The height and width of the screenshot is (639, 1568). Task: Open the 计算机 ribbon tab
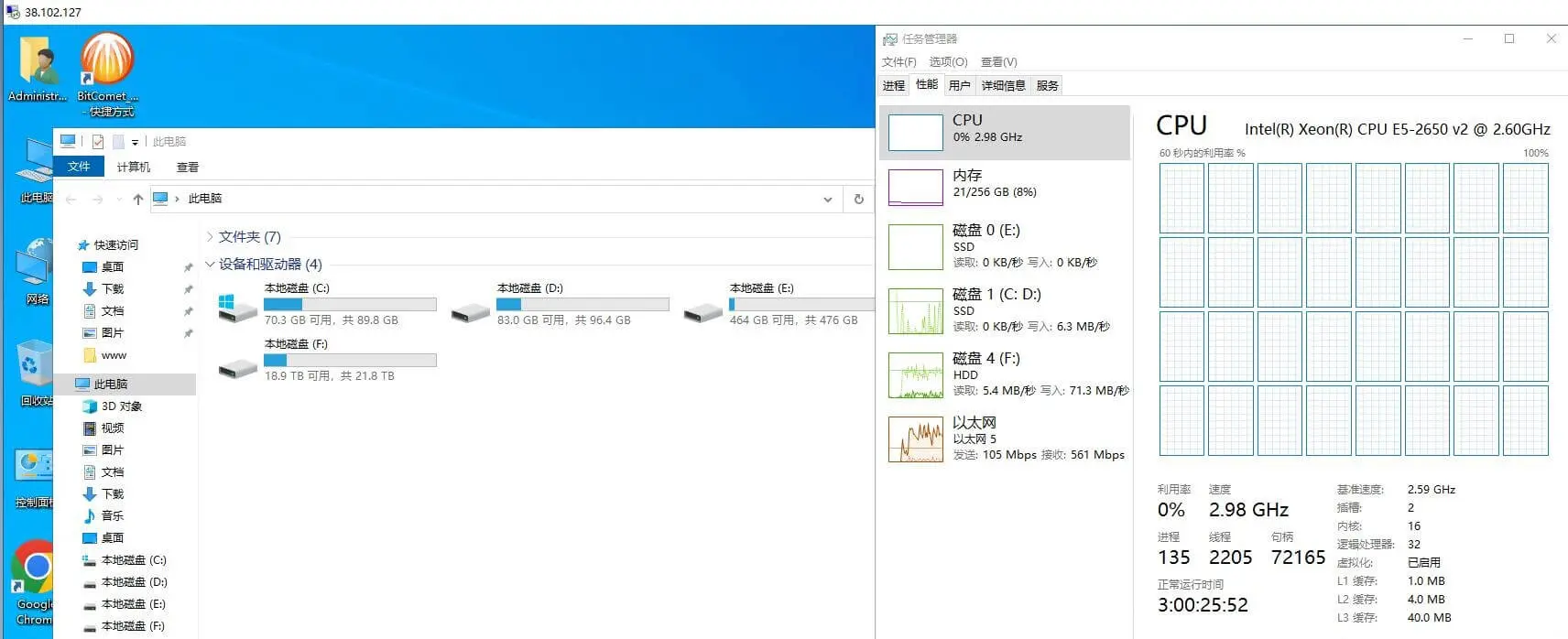[133, 167]
